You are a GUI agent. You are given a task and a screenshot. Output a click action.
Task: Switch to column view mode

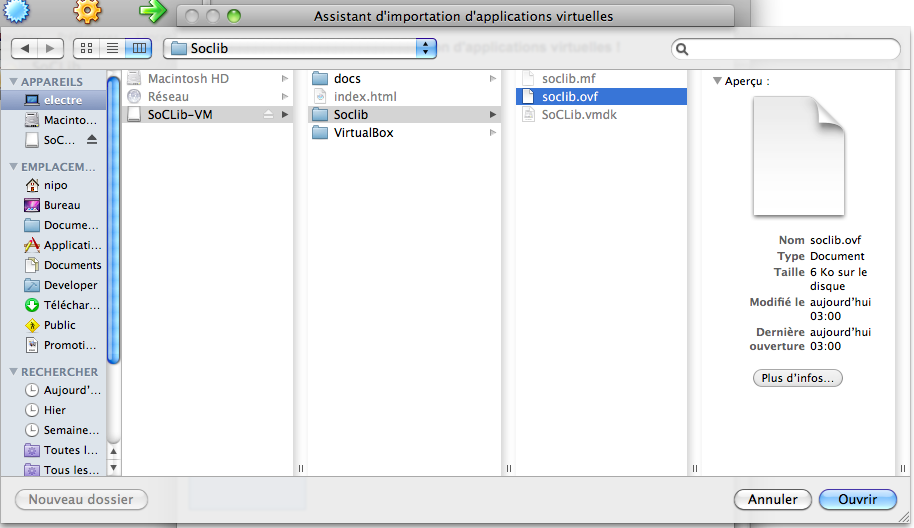point(139,48)
